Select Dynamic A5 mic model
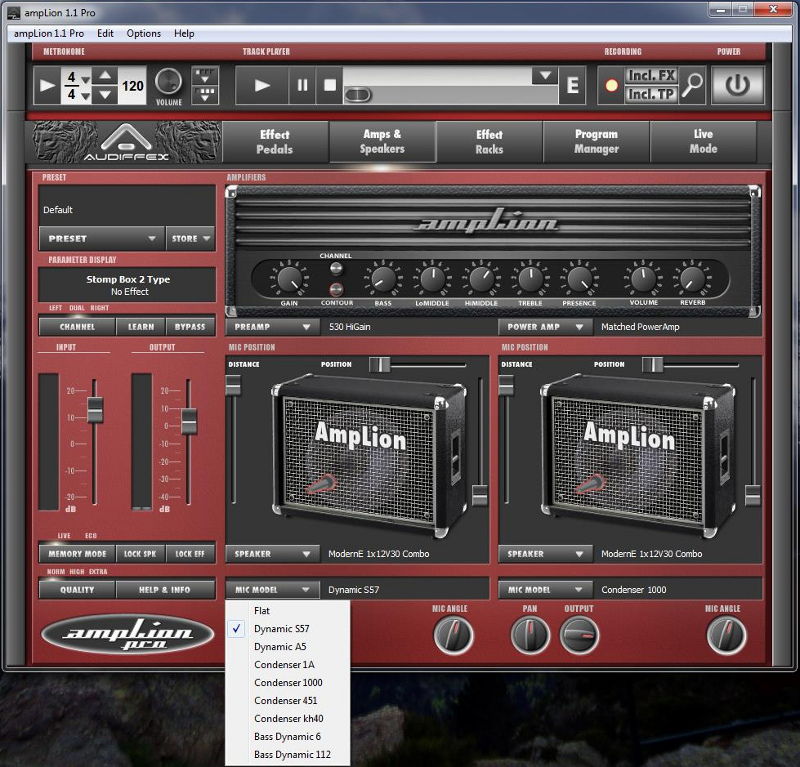Viewport: 800px width, 767px height. 288,647
